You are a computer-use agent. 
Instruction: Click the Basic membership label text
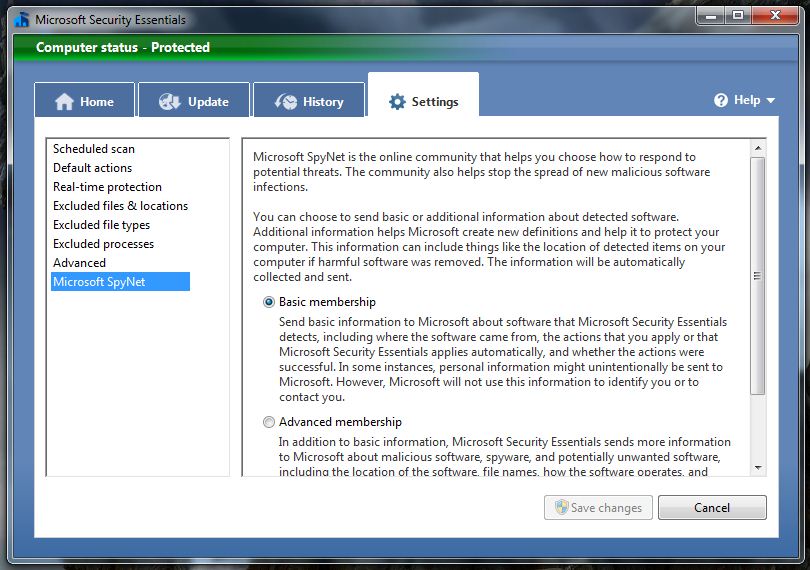(x=328, y=302)
